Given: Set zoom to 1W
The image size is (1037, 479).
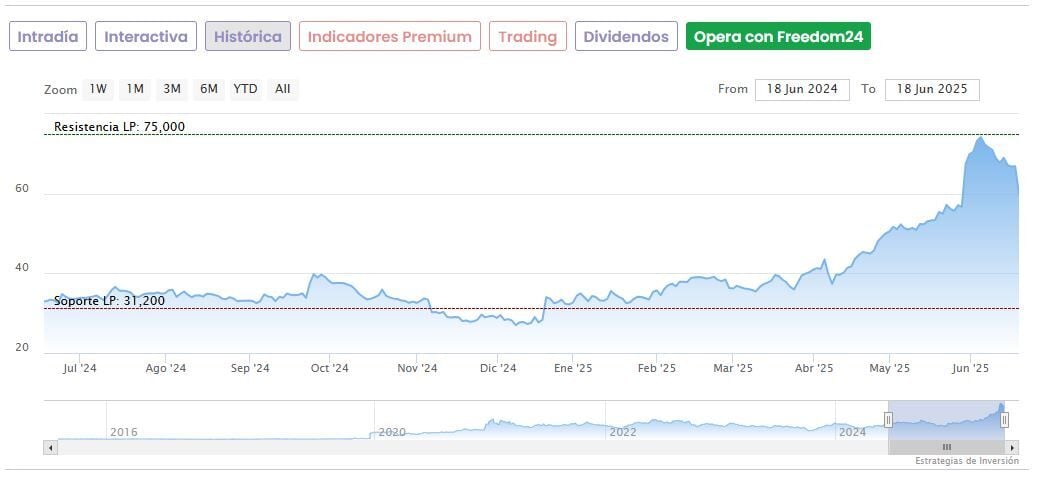Looking at the screenshot, I should coord(98,89).
